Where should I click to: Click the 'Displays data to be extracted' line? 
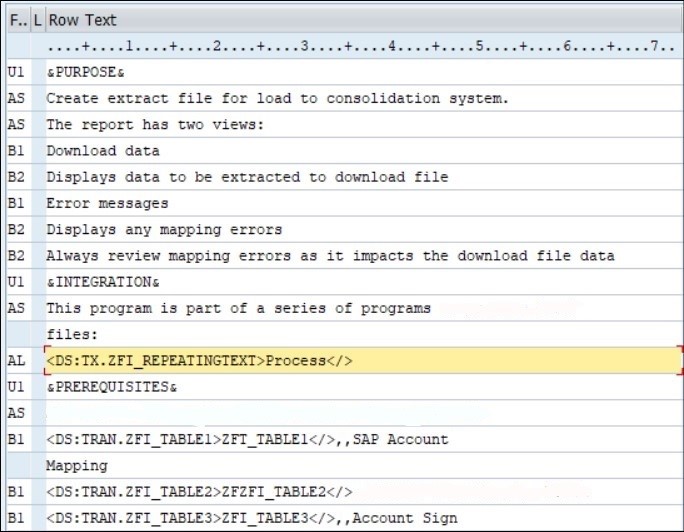(x=364, y=177)
